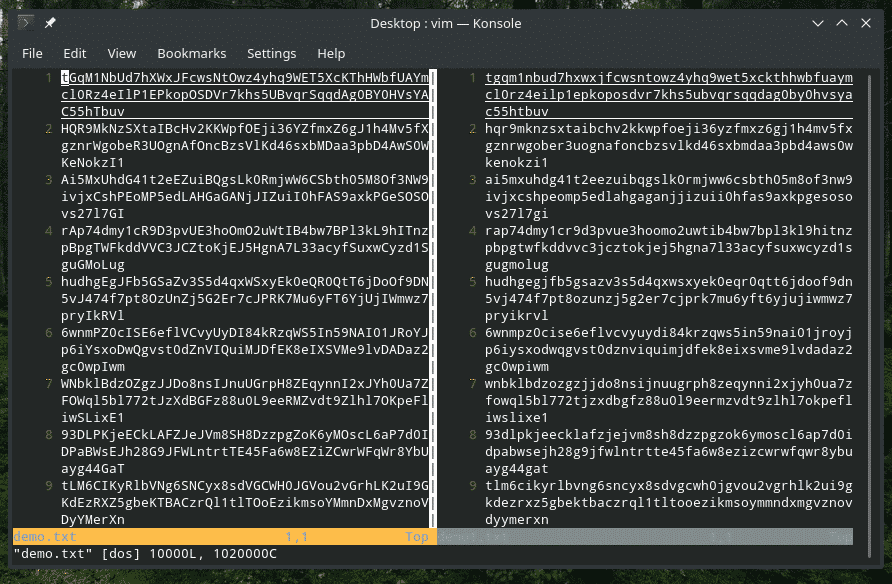Open the Settings menu

(x=271, y=53)
